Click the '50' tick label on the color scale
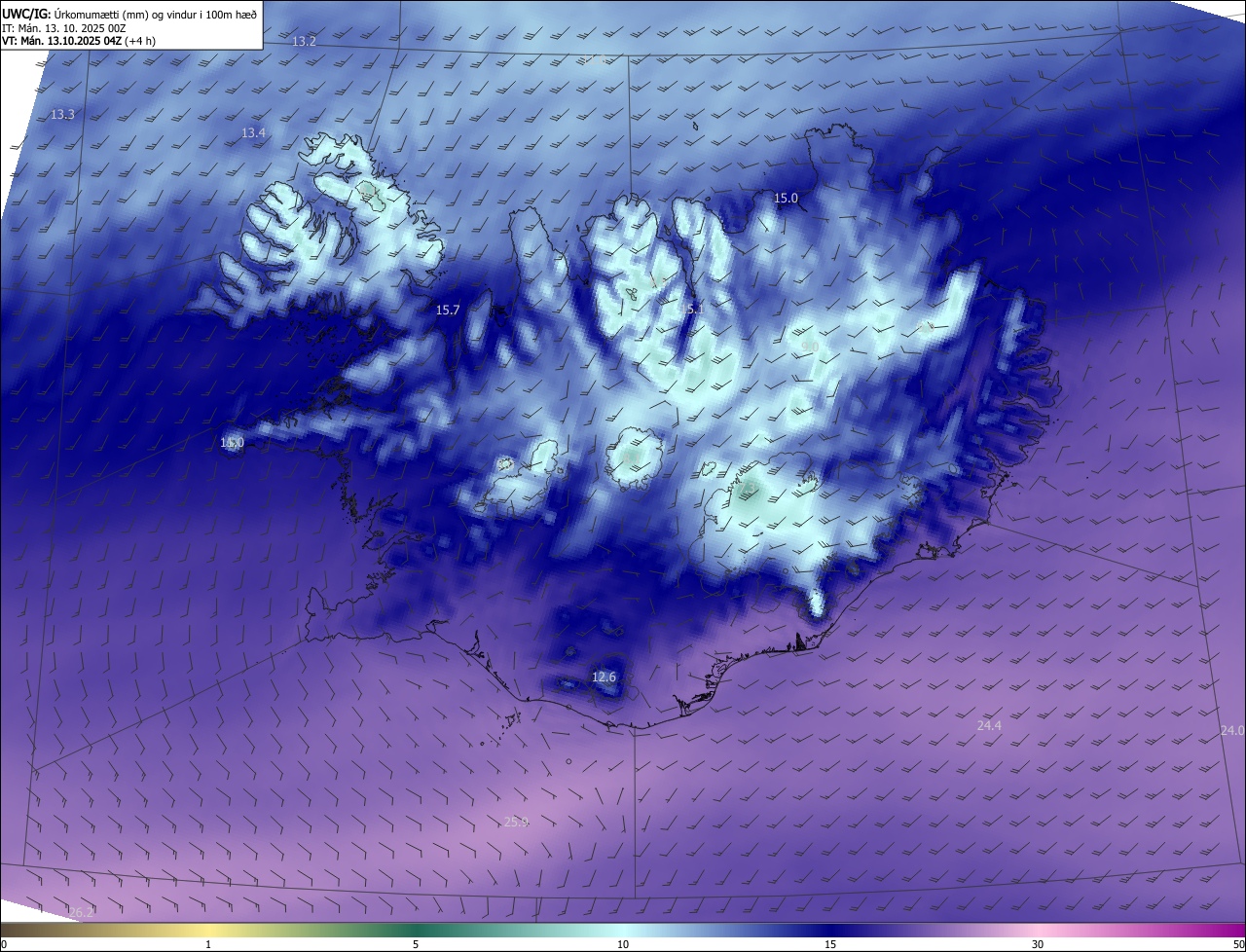The width and height of the screenshot is (1246, 952). (1238, 944)
